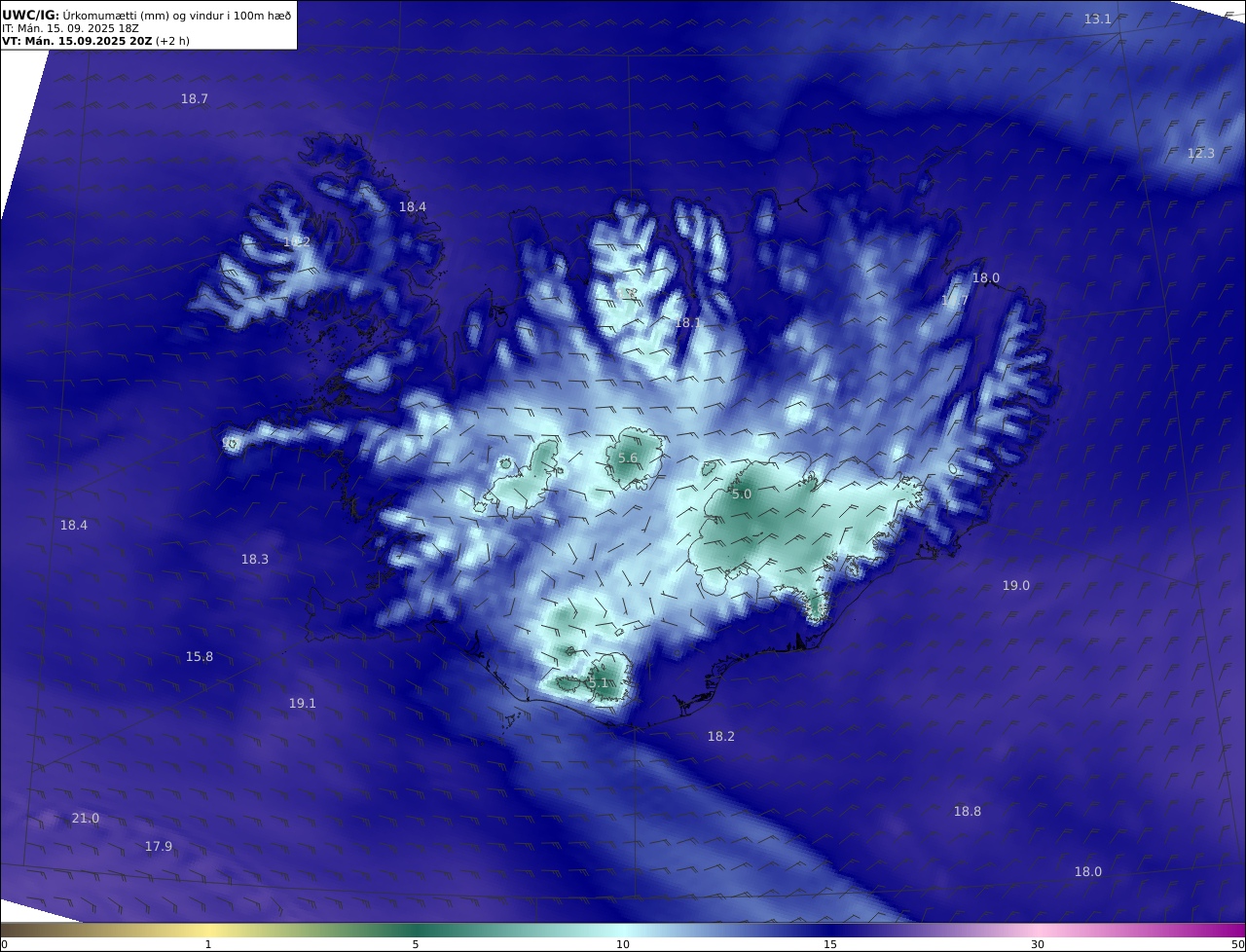
Task: Click the 12.3 value label
Action: point(1201,154)
